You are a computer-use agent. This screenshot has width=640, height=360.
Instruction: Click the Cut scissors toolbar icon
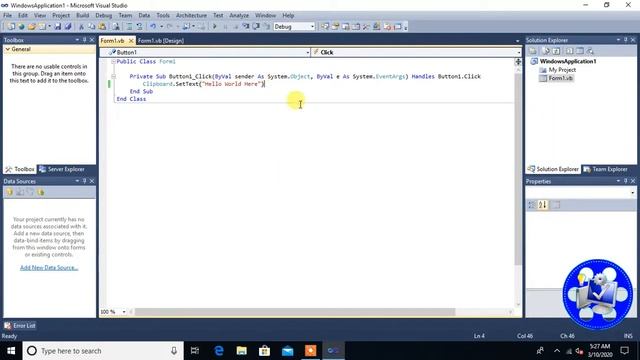(81, 27)
